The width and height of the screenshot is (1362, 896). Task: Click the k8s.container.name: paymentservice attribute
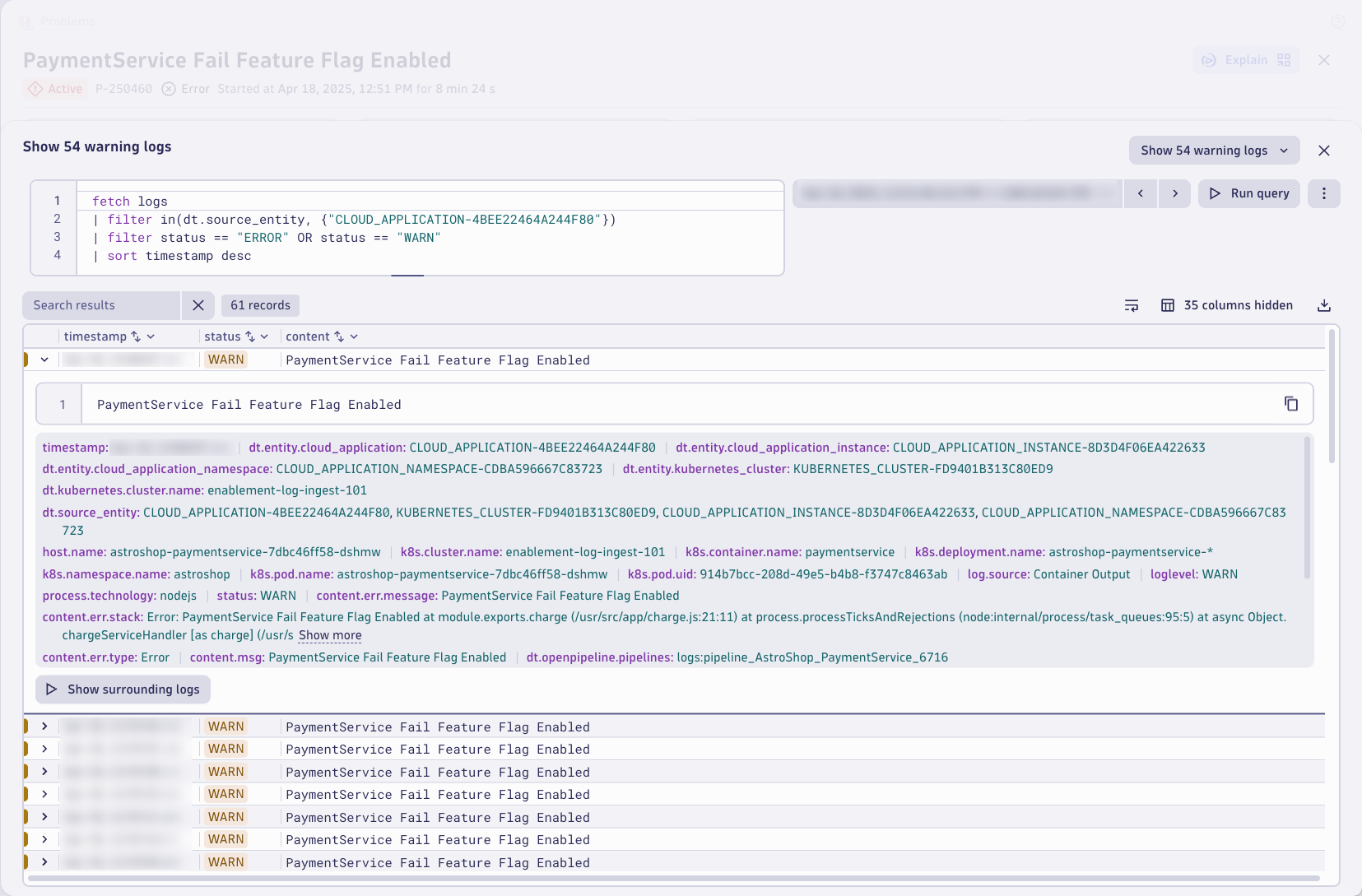point(790,552)
